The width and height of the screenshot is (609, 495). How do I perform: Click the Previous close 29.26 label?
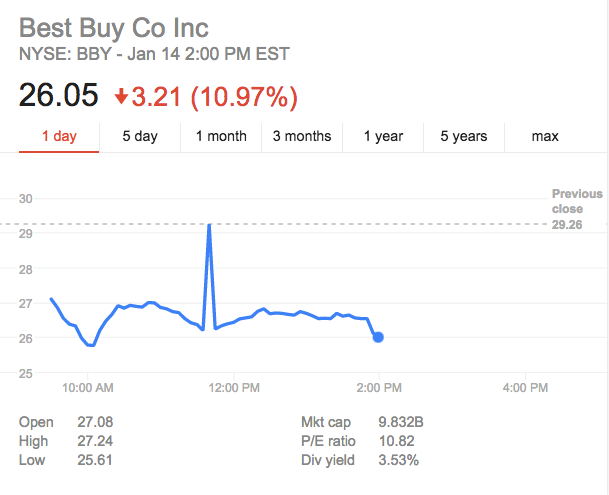[x=577, y=209]
